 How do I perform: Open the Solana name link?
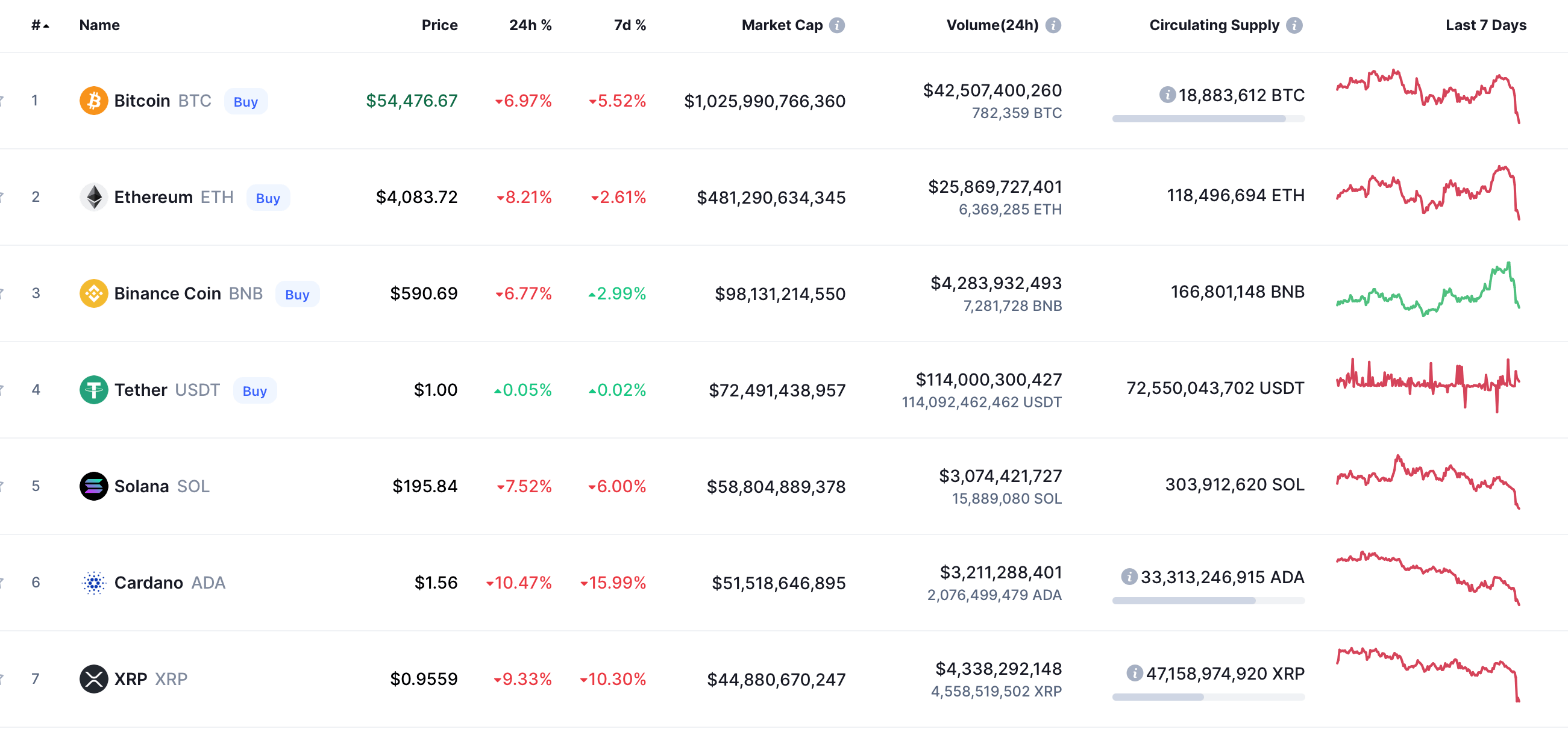[141, 486]
